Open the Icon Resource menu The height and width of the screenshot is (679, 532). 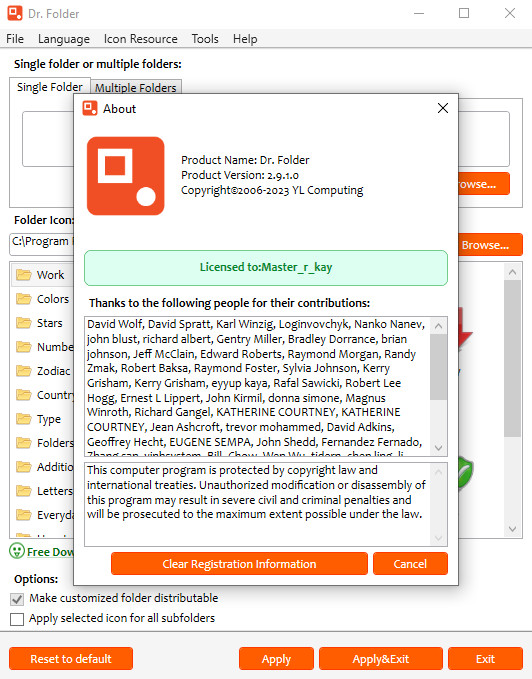point(141,39)
